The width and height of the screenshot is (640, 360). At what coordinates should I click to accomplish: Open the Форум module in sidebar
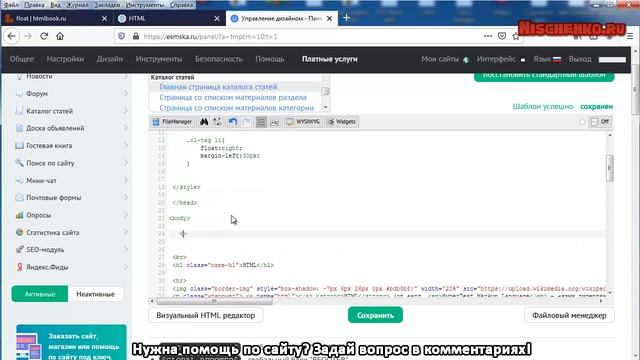37,93
